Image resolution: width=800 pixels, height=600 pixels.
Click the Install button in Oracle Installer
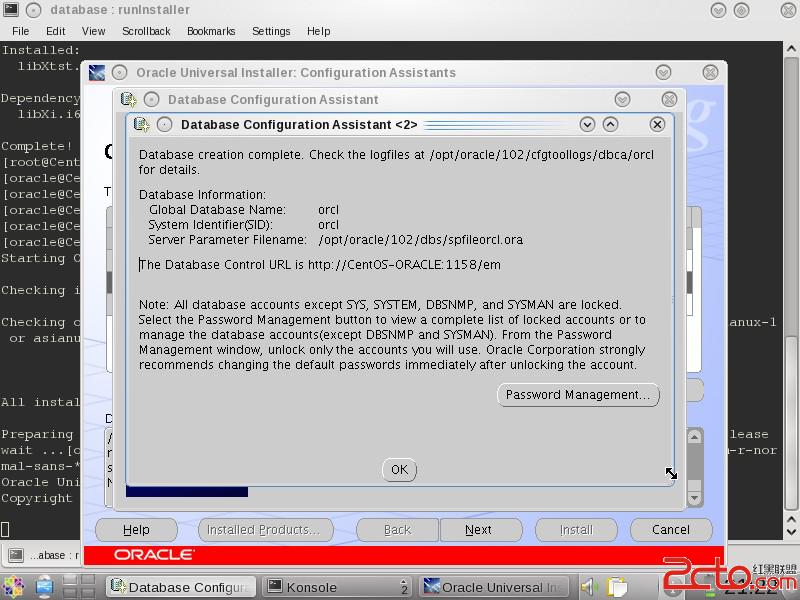[x=576, y=530]
